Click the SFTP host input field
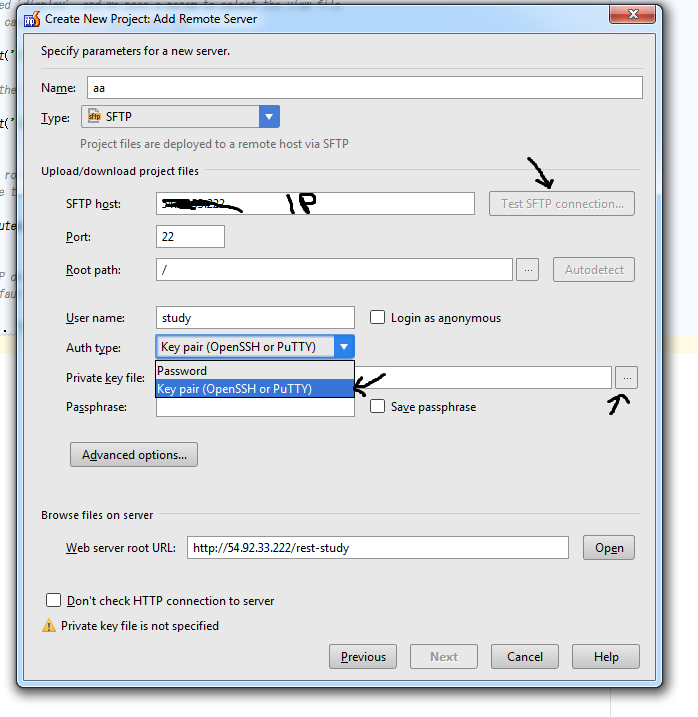 315,203
